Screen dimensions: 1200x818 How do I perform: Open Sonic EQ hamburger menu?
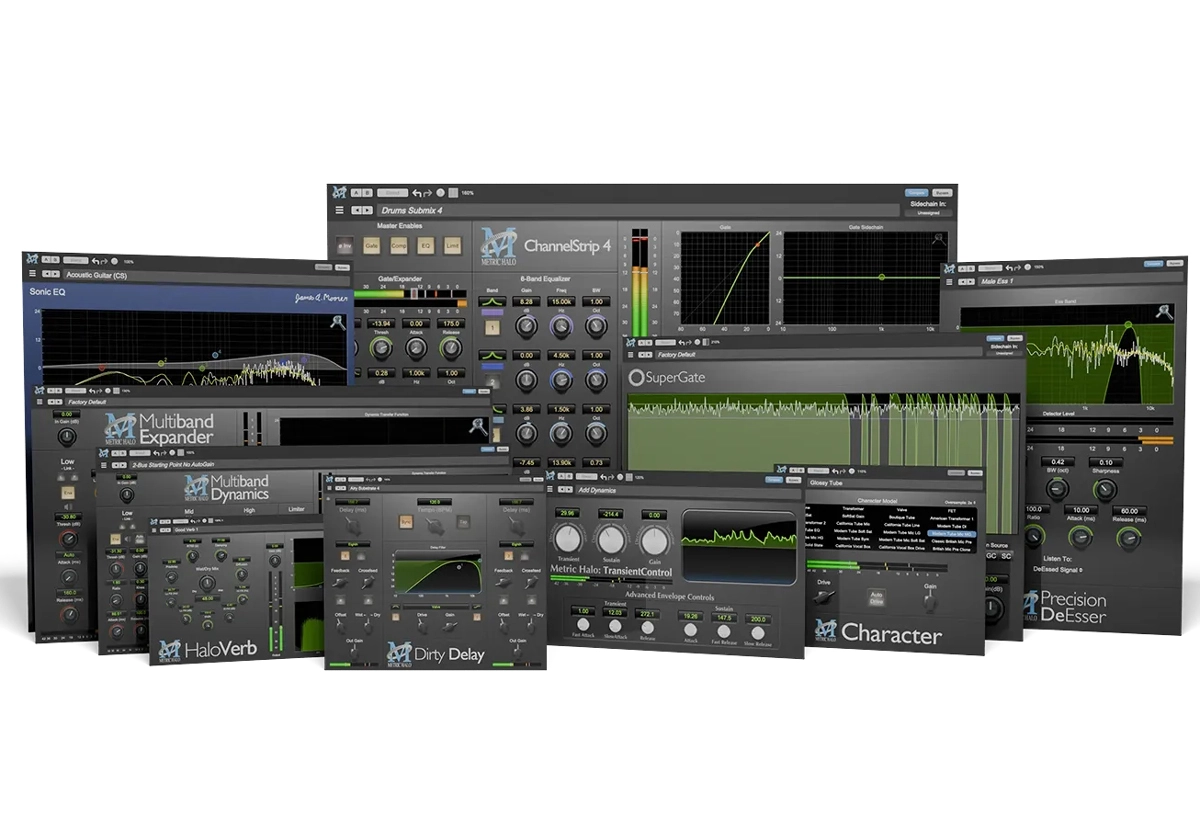(32, 274)
